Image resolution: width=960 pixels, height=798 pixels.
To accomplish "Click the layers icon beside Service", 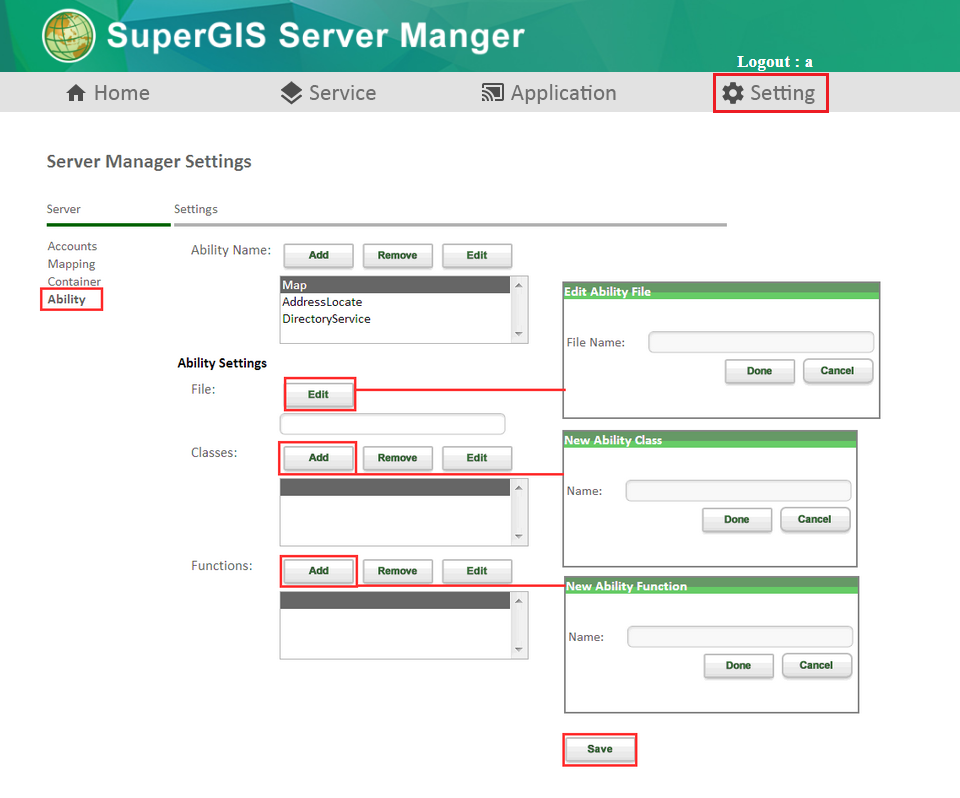I will (x=291, y=93).
